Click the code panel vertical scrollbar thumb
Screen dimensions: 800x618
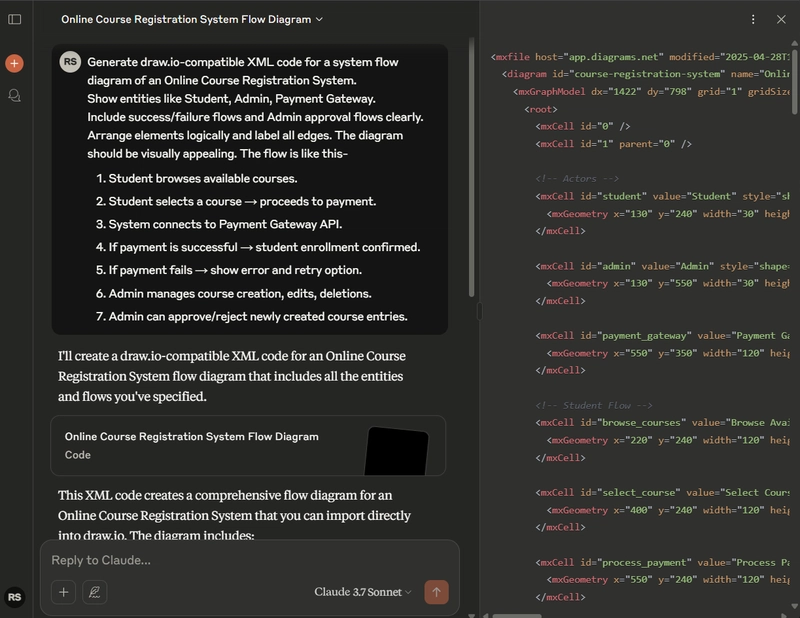coord(794,78)
